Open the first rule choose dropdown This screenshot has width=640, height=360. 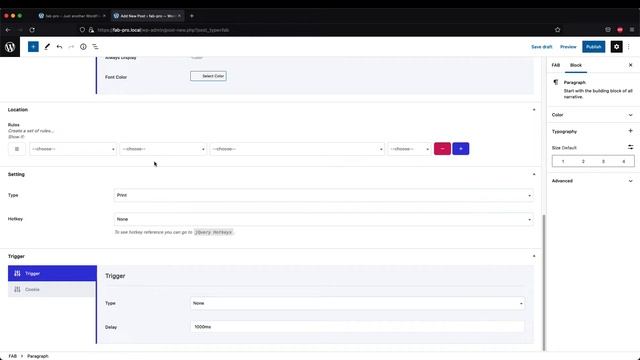[73, 149]
